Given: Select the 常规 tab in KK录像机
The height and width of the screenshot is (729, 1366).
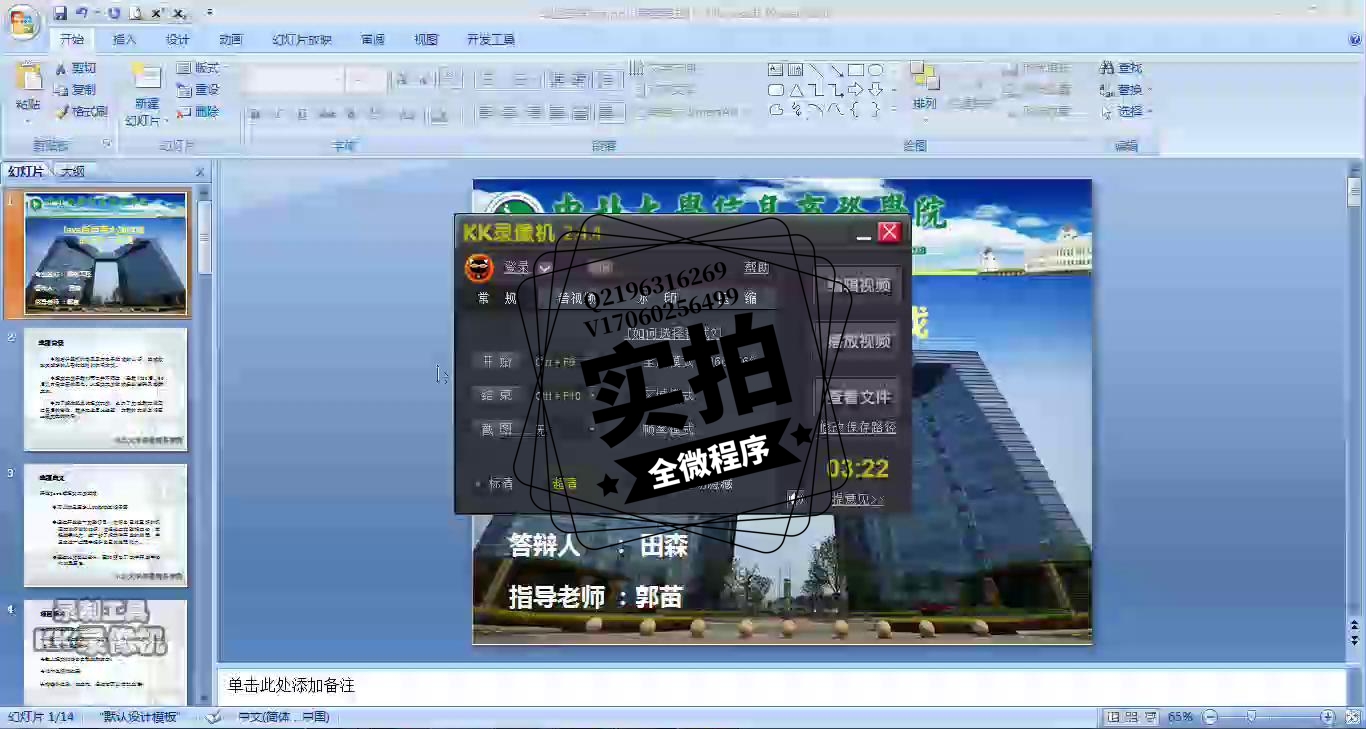Looking at the screenshot, I should [497, 298].
